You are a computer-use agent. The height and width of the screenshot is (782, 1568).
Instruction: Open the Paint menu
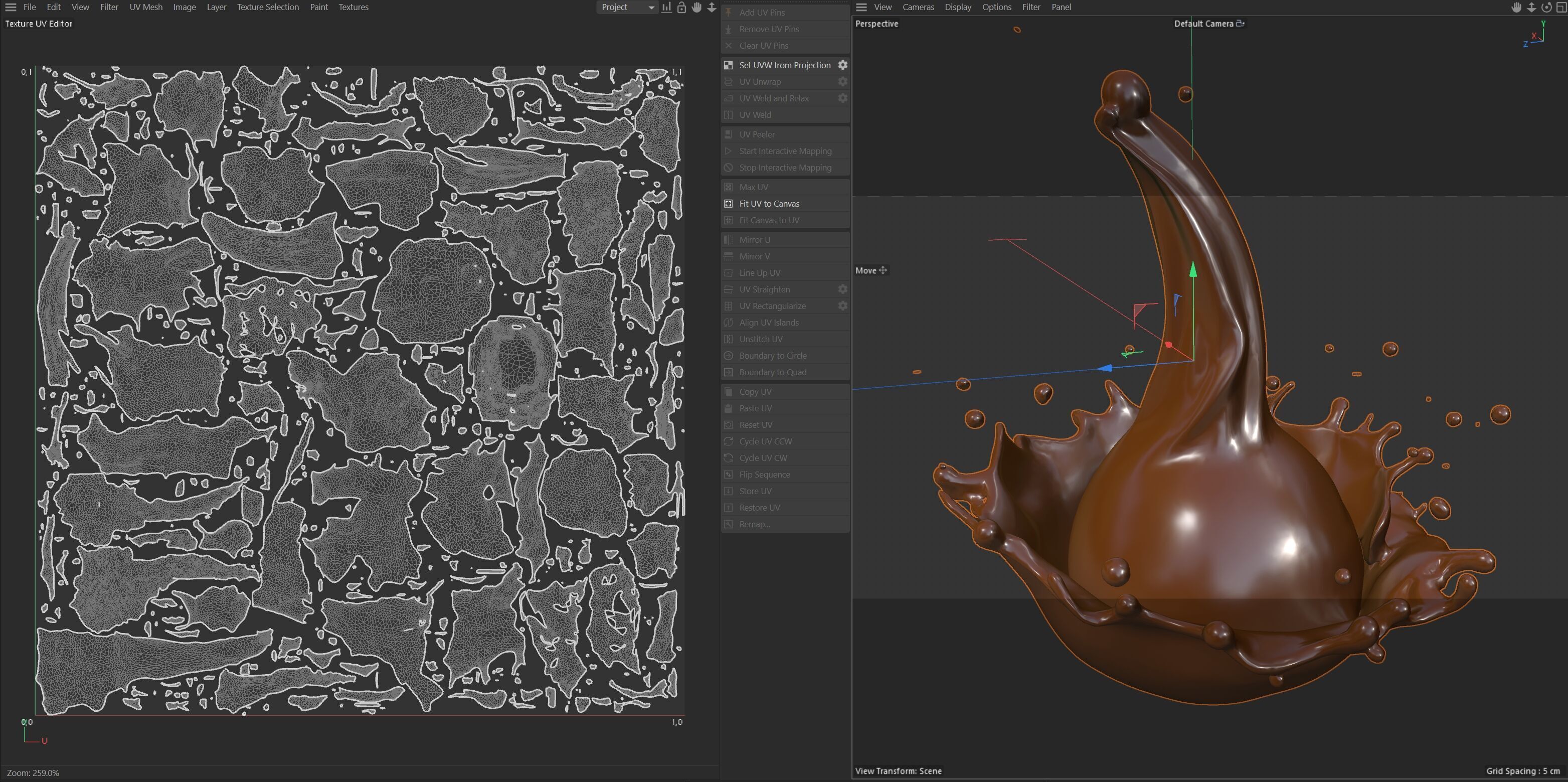319,8
